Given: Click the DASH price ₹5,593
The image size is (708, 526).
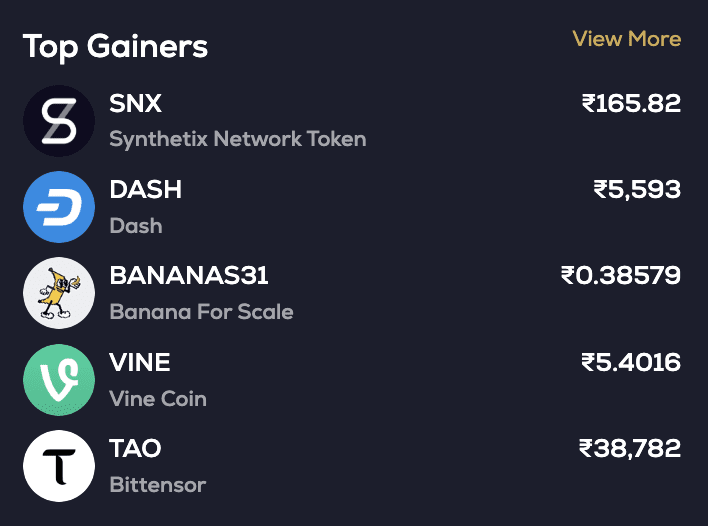Looking at the screenshot, I should [x=637, y=189].
